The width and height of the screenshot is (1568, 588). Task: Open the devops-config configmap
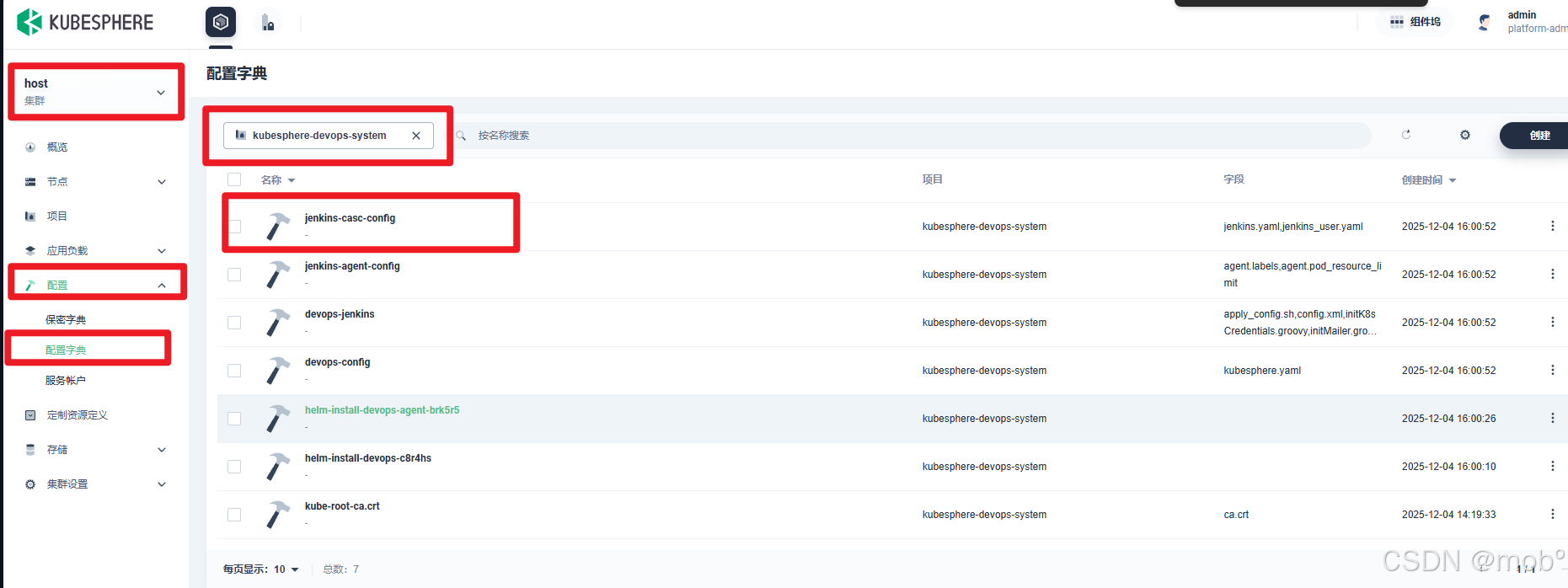[337, 362]
